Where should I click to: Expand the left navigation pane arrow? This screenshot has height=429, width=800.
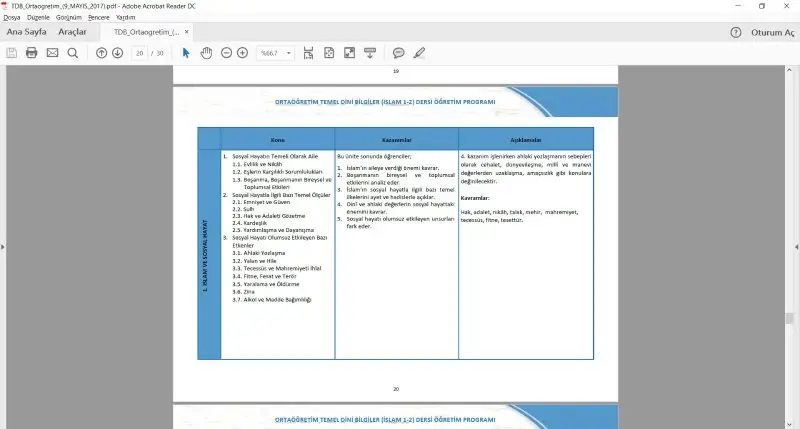(3, 247)
